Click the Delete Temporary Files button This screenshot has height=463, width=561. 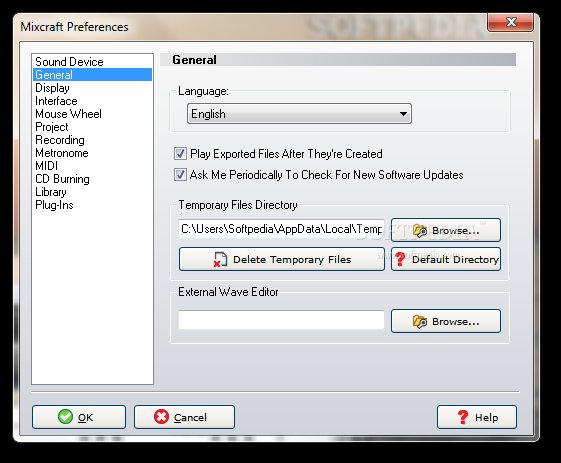pos(282,259)
